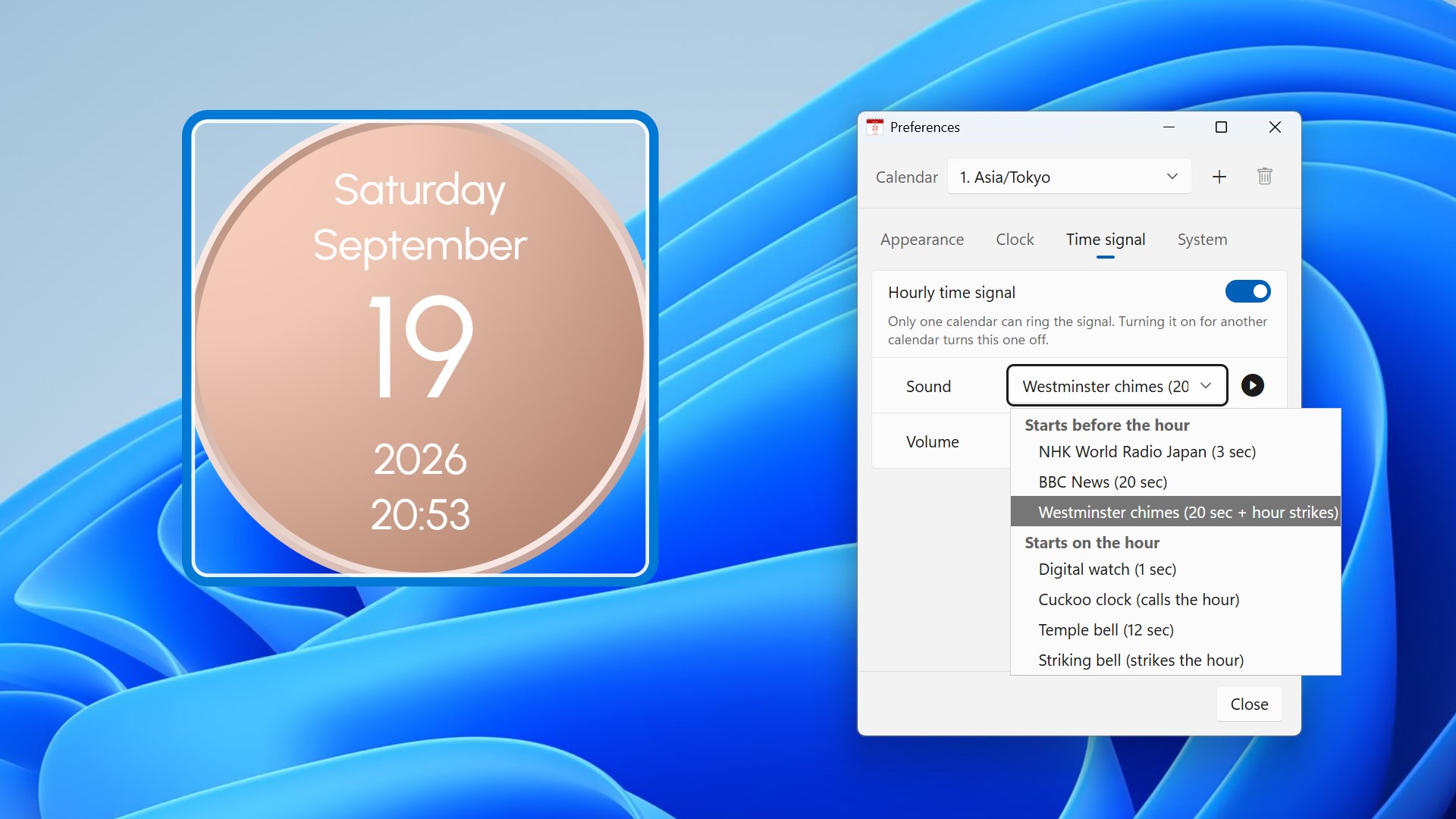Screen dimensions: 1456x819
Task: Pick Digital watch (1 sec) sound
Action: [1175, 570]
